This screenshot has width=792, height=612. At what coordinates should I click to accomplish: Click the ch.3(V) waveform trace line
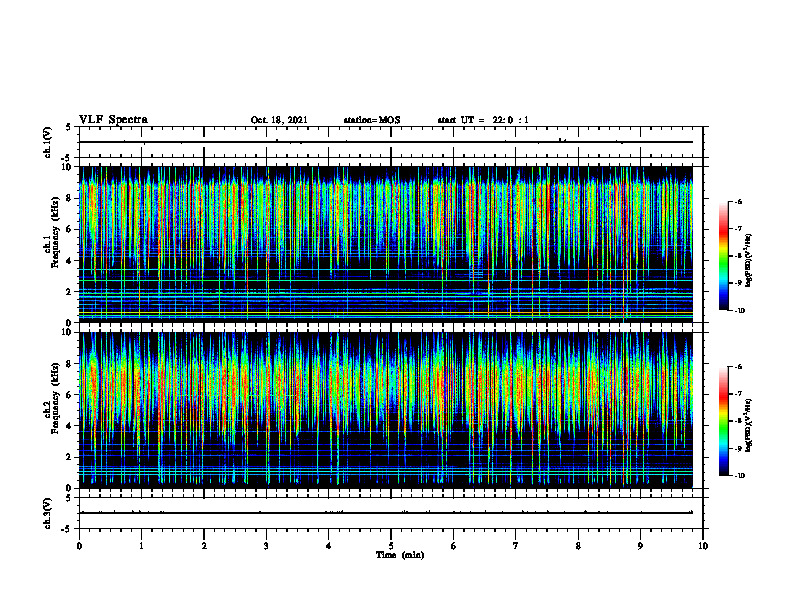coord(386,513)
